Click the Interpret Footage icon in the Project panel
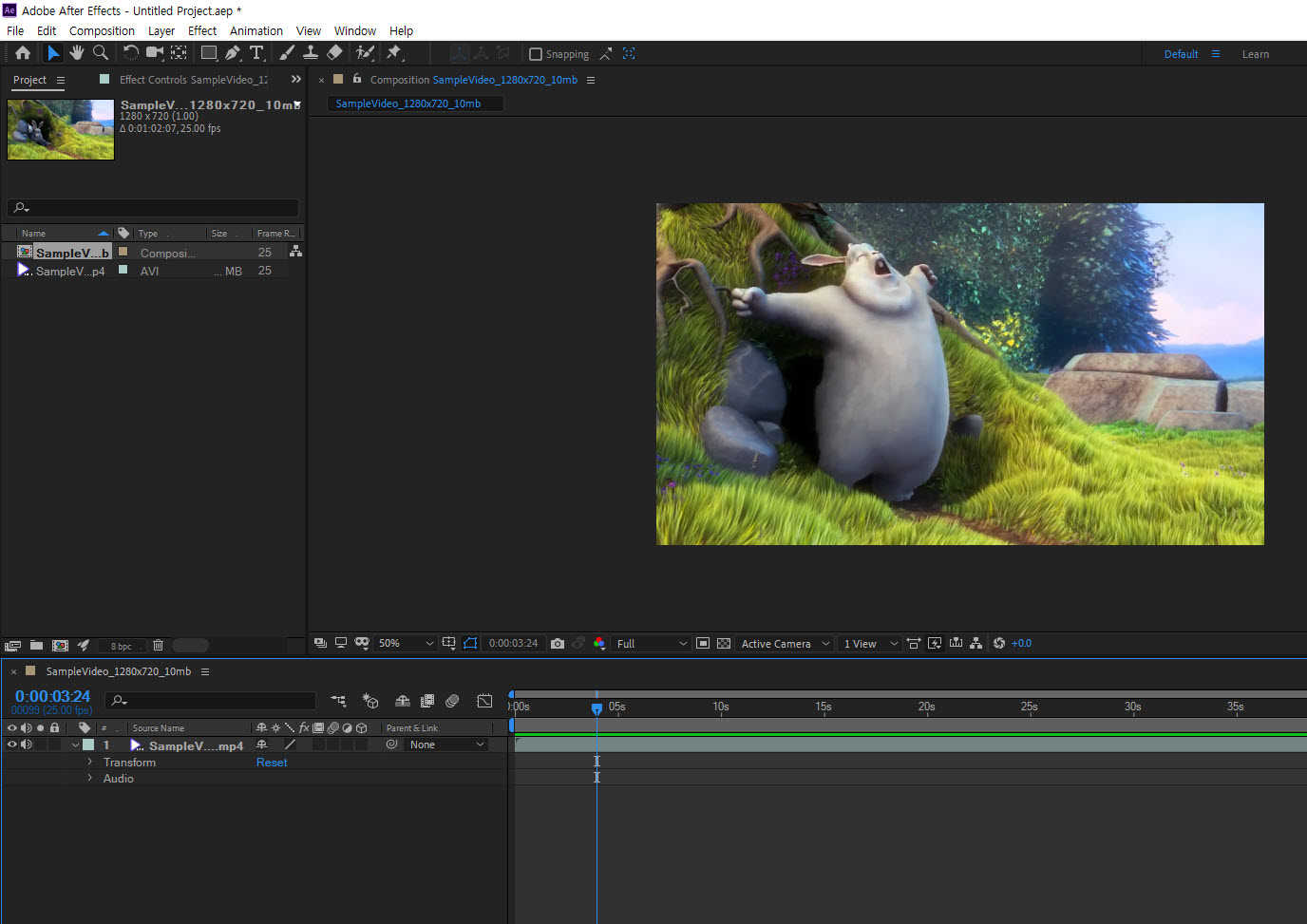This screenshot has height=924, width=1307. (13, 646)
